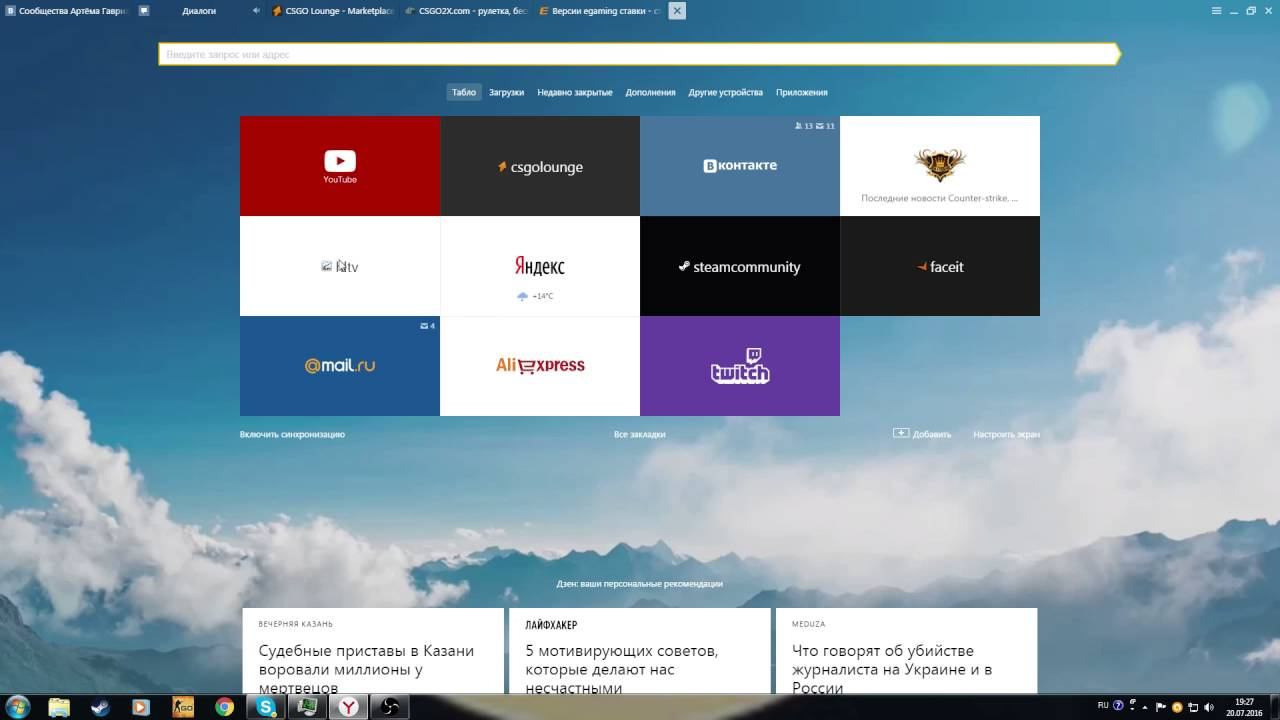
Task: Click the speaker icon on Диалоги tab
Action: pos(256,10)
